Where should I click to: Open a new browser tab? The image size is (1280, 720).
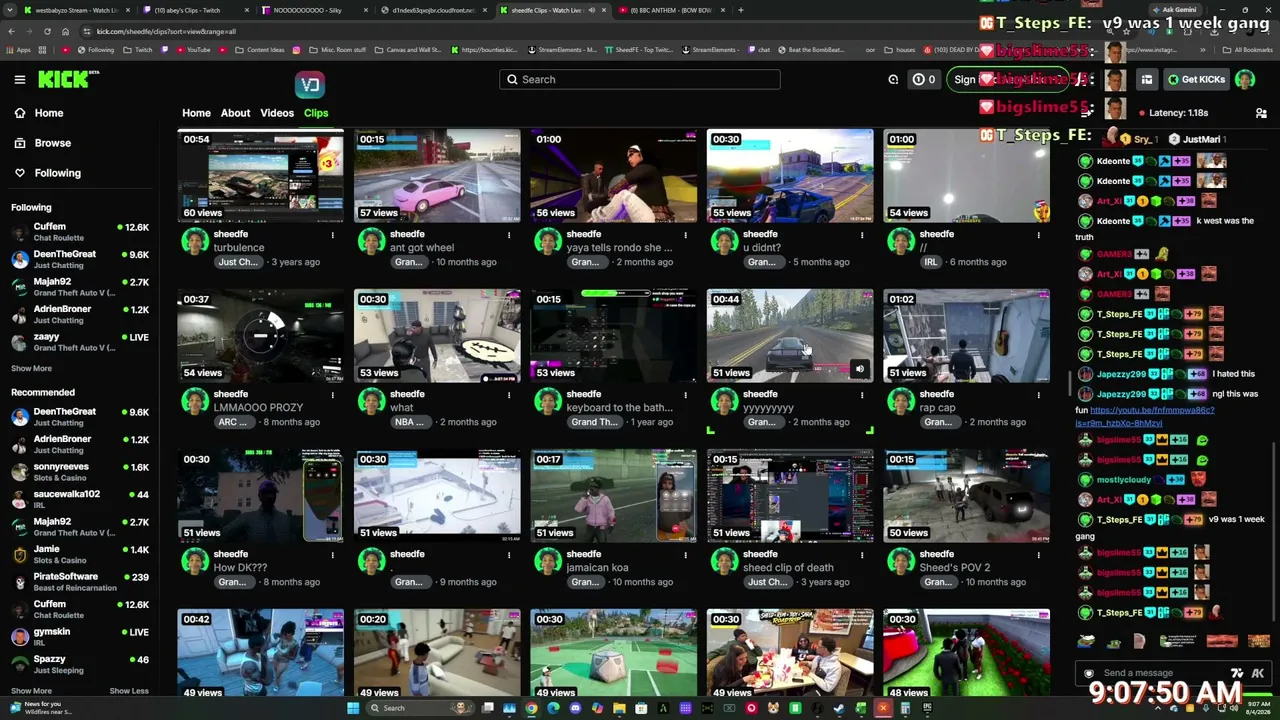point(741,10)
